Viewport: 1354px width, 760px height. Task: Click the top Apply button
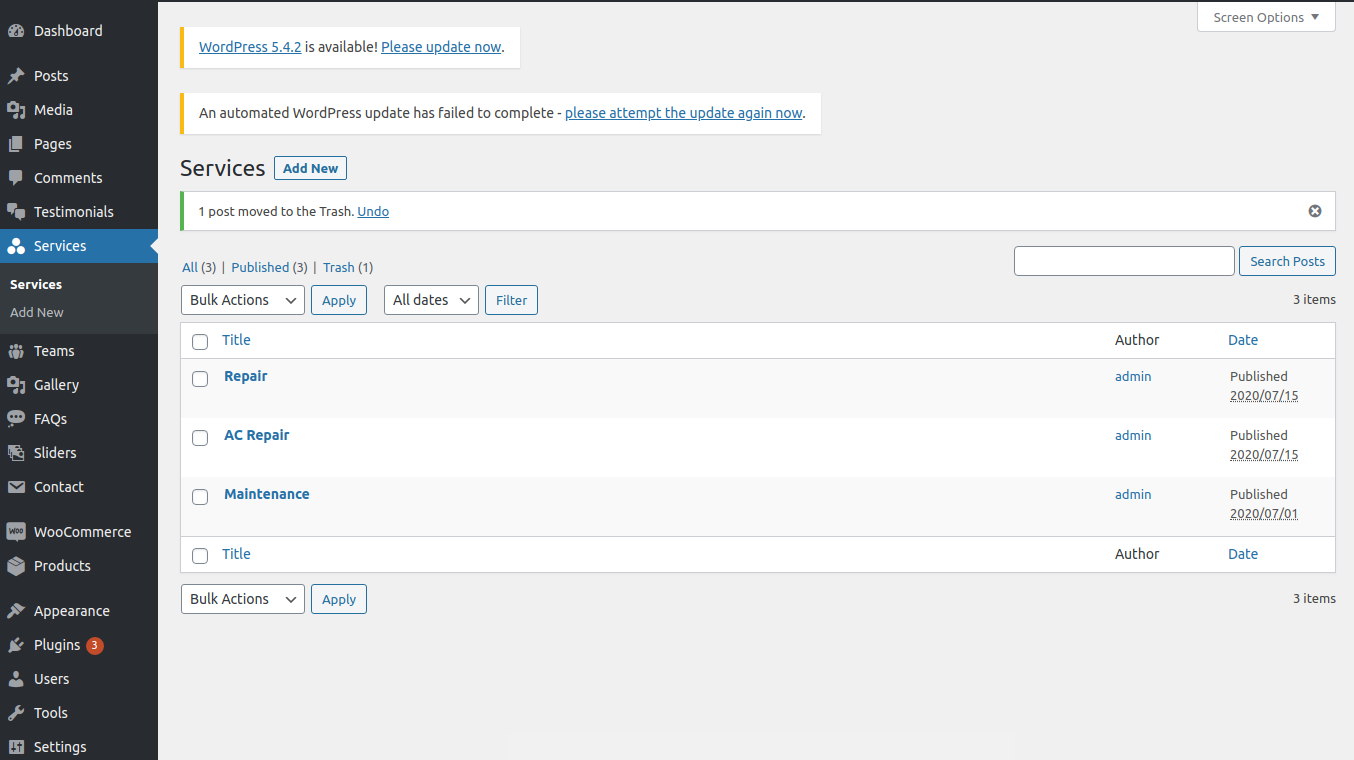339,300
